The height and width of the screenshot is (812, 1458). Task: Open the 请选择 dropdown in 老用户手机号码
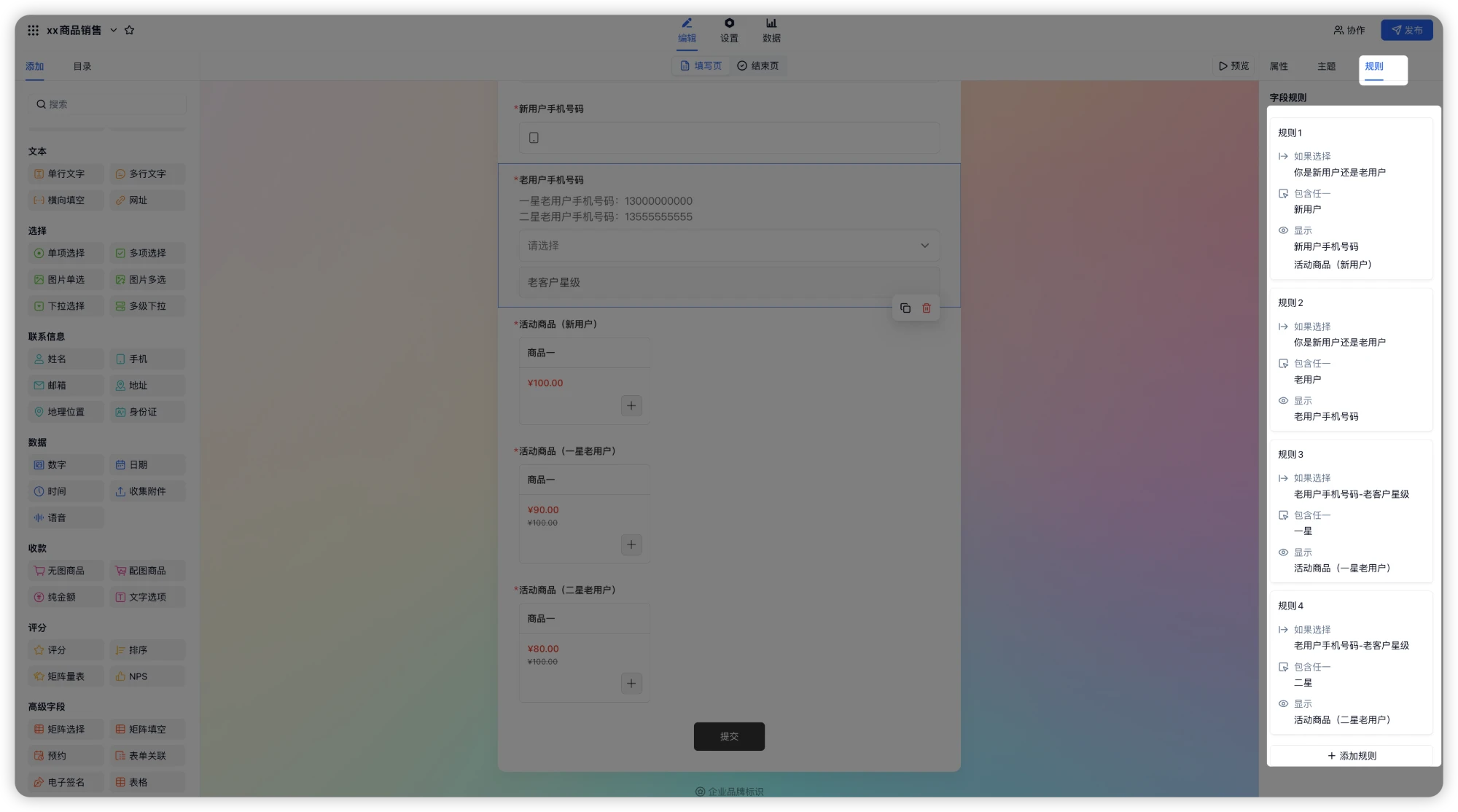point(729,246)
